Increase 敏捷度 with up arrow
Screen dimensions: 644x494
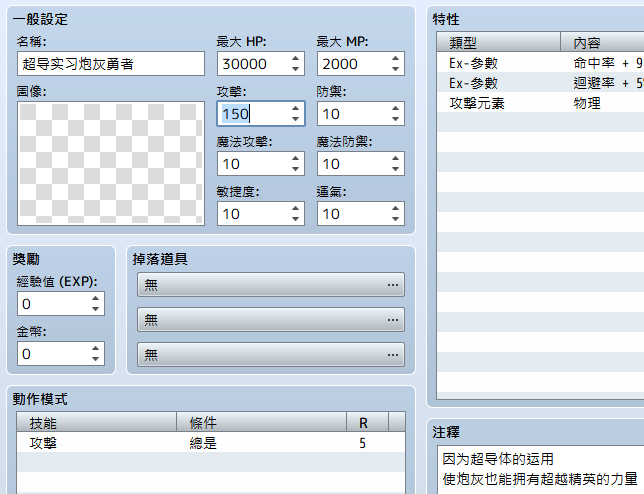[x=295, y=209]
